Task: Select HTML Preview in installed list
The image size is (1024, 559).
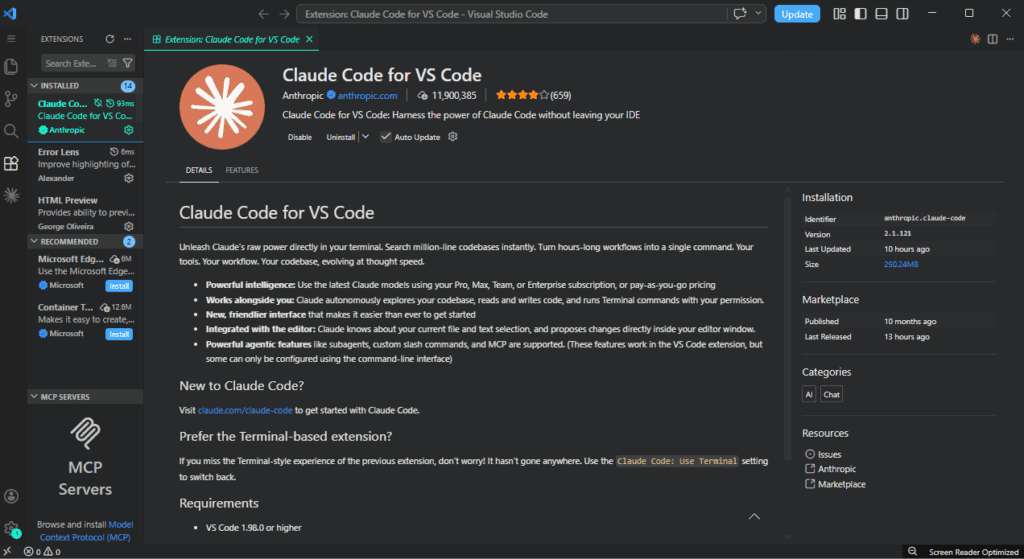Action: click(x=86, y=213)
